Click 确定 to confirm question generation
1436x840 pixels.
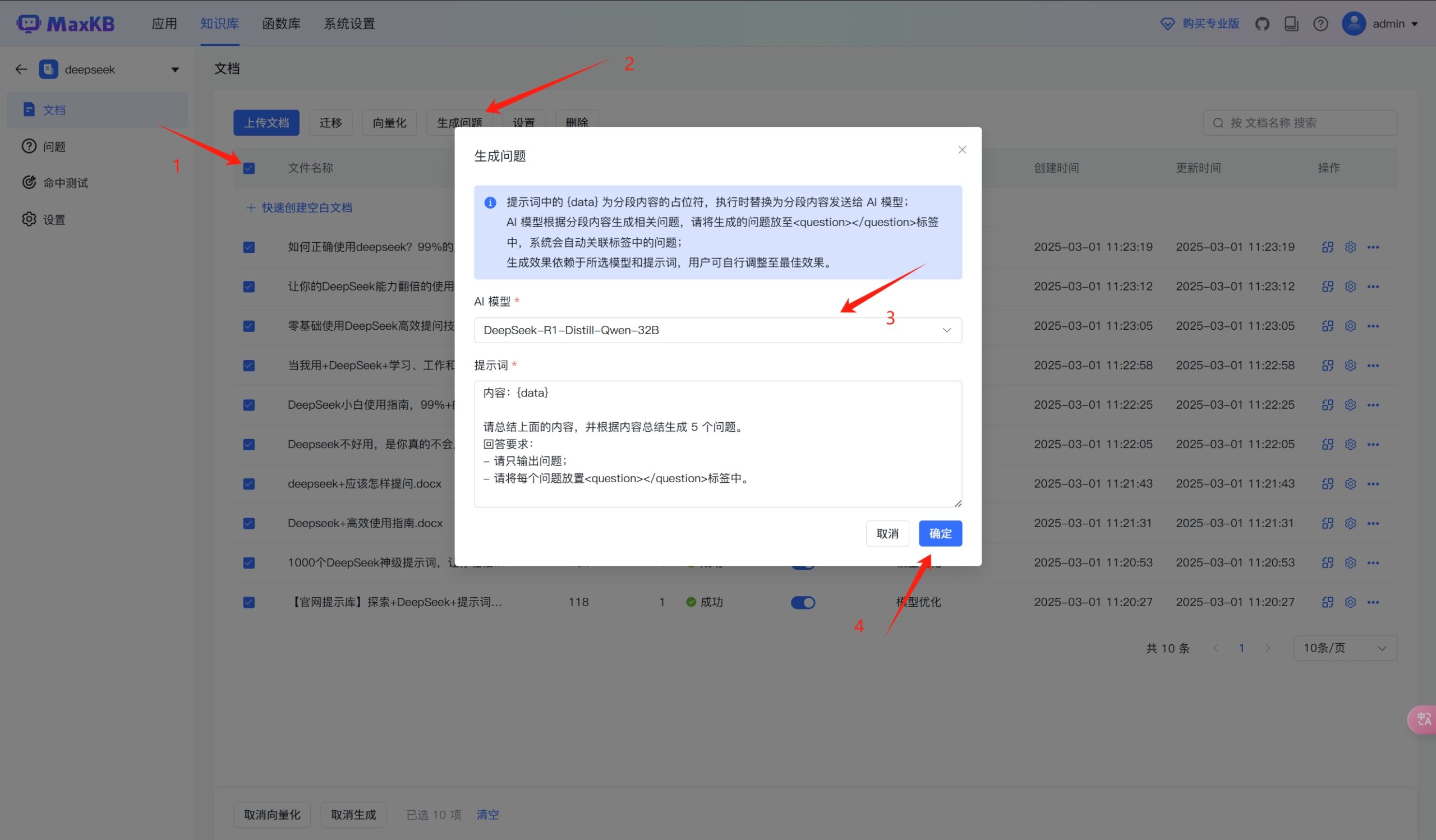coord(940,534)
